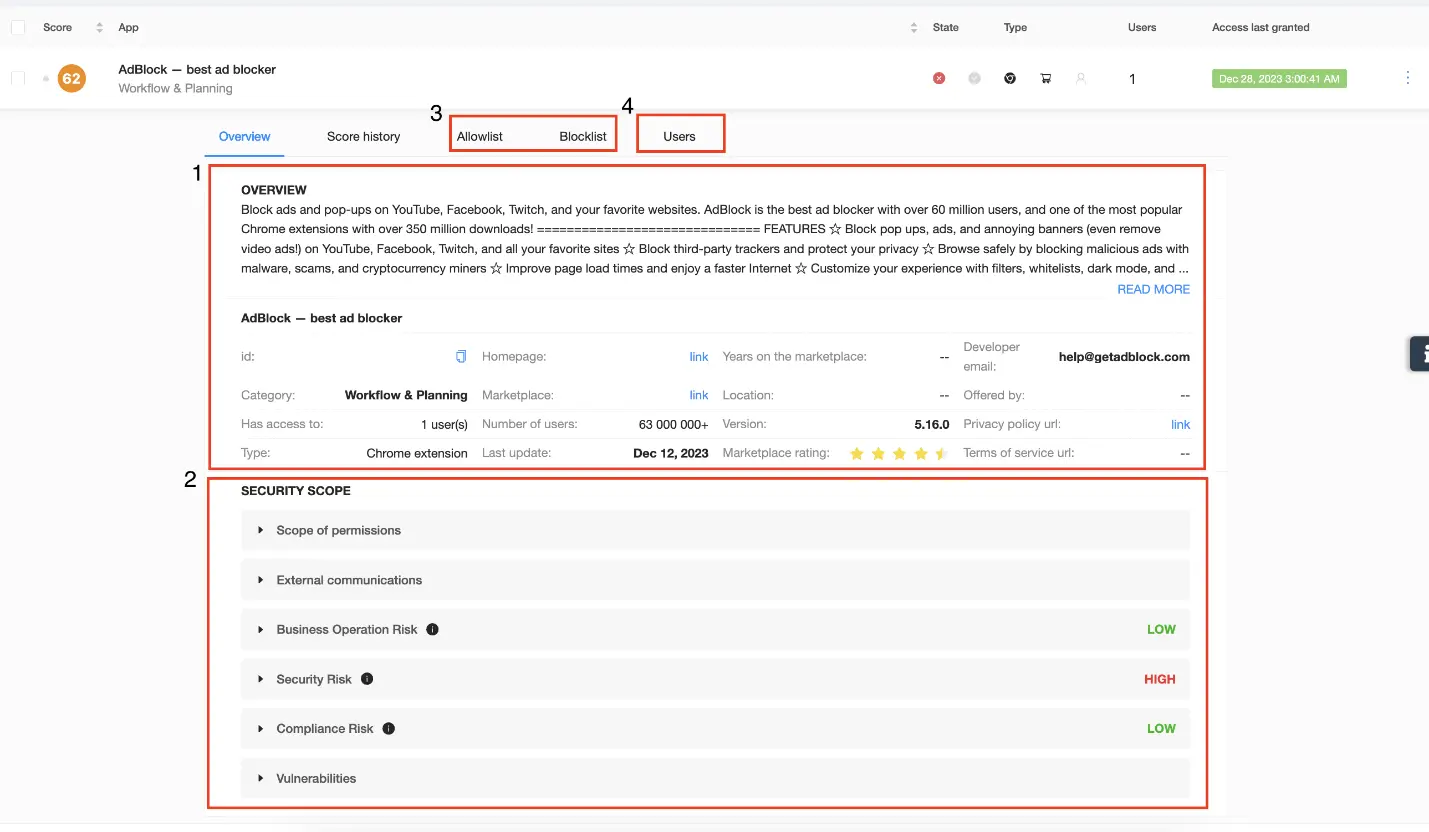1429x832 pixels.
Task: Switch to the Score history tab
Action: click(x=363, y=136)
